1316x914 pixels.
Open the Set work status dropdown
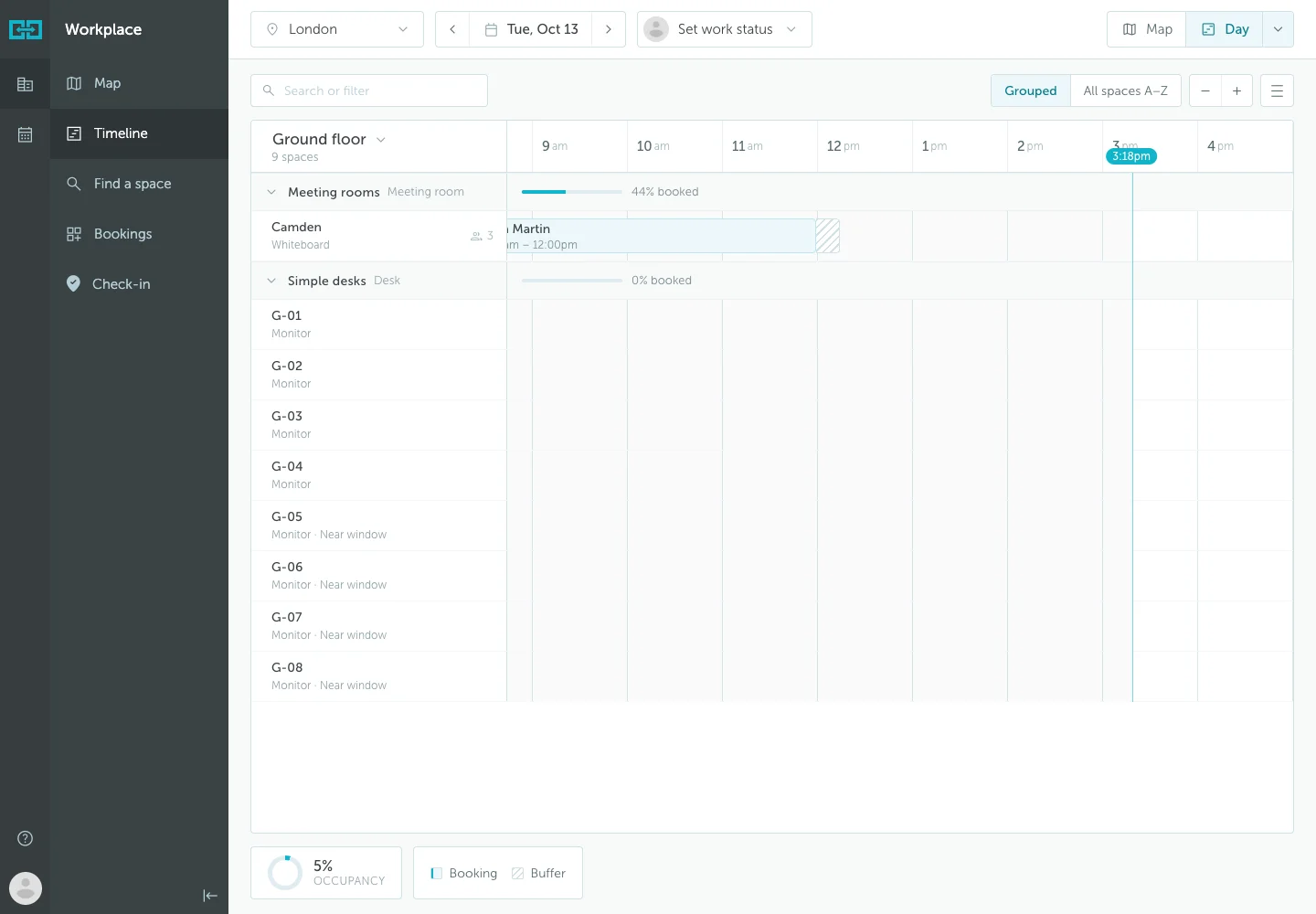[x=725, y=29]
